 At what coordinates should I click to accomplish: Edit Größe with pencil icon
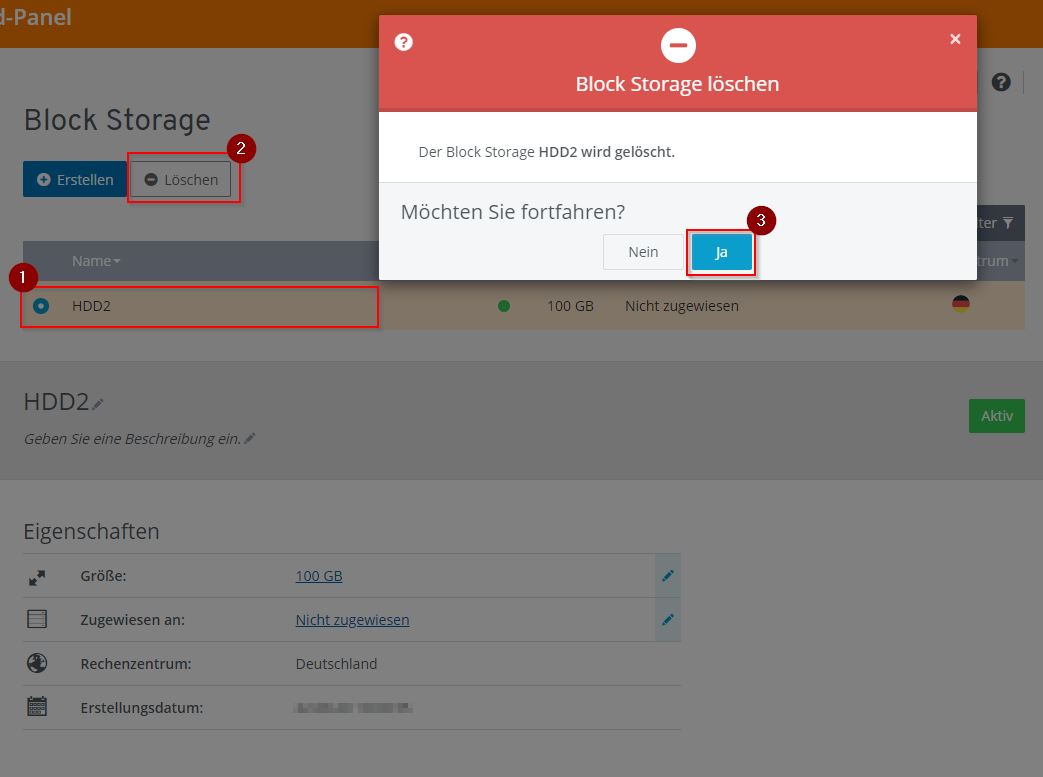click(668, 576)
